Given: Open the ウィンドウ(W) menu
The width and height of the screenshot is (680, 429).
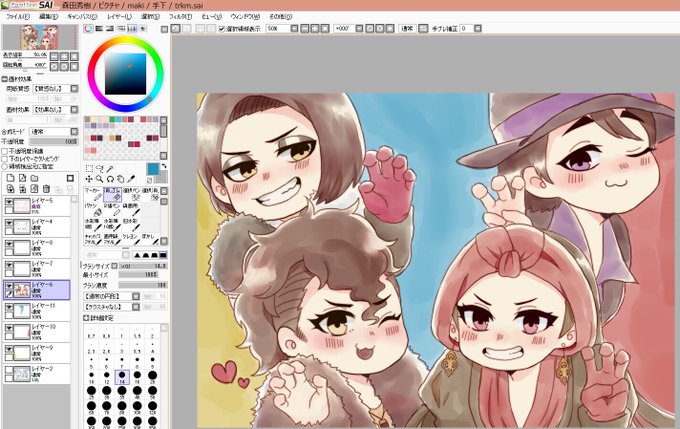Looking at the screenshot, I should (245, 16).
